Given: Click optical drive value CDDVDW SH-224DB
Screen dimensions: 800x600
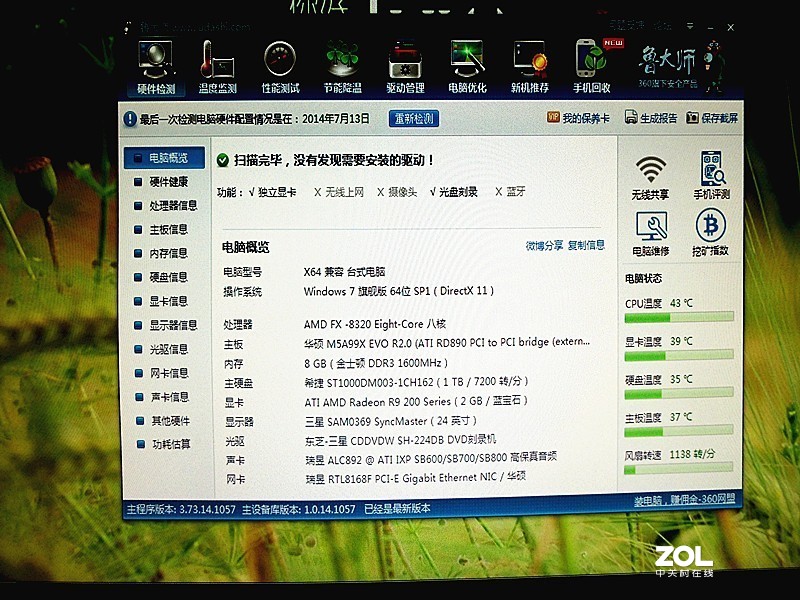Looking at the screenshot, I should pyautogui.click(x=400, y=440).
